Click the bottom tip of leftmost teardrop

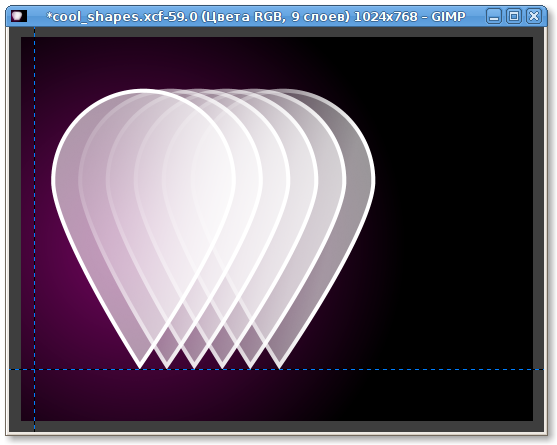tap(140, 367)
